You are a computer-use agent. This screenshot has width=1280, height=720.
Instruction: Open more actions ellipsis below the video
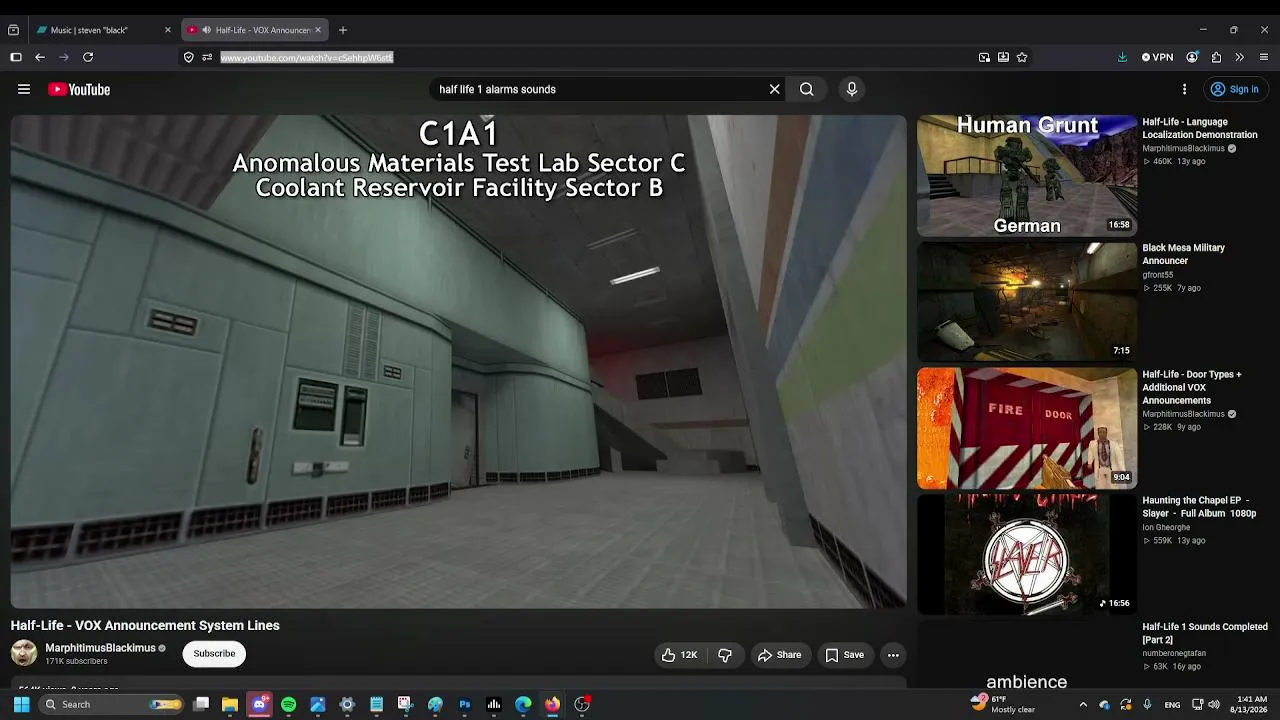click(x=893, y=655)
